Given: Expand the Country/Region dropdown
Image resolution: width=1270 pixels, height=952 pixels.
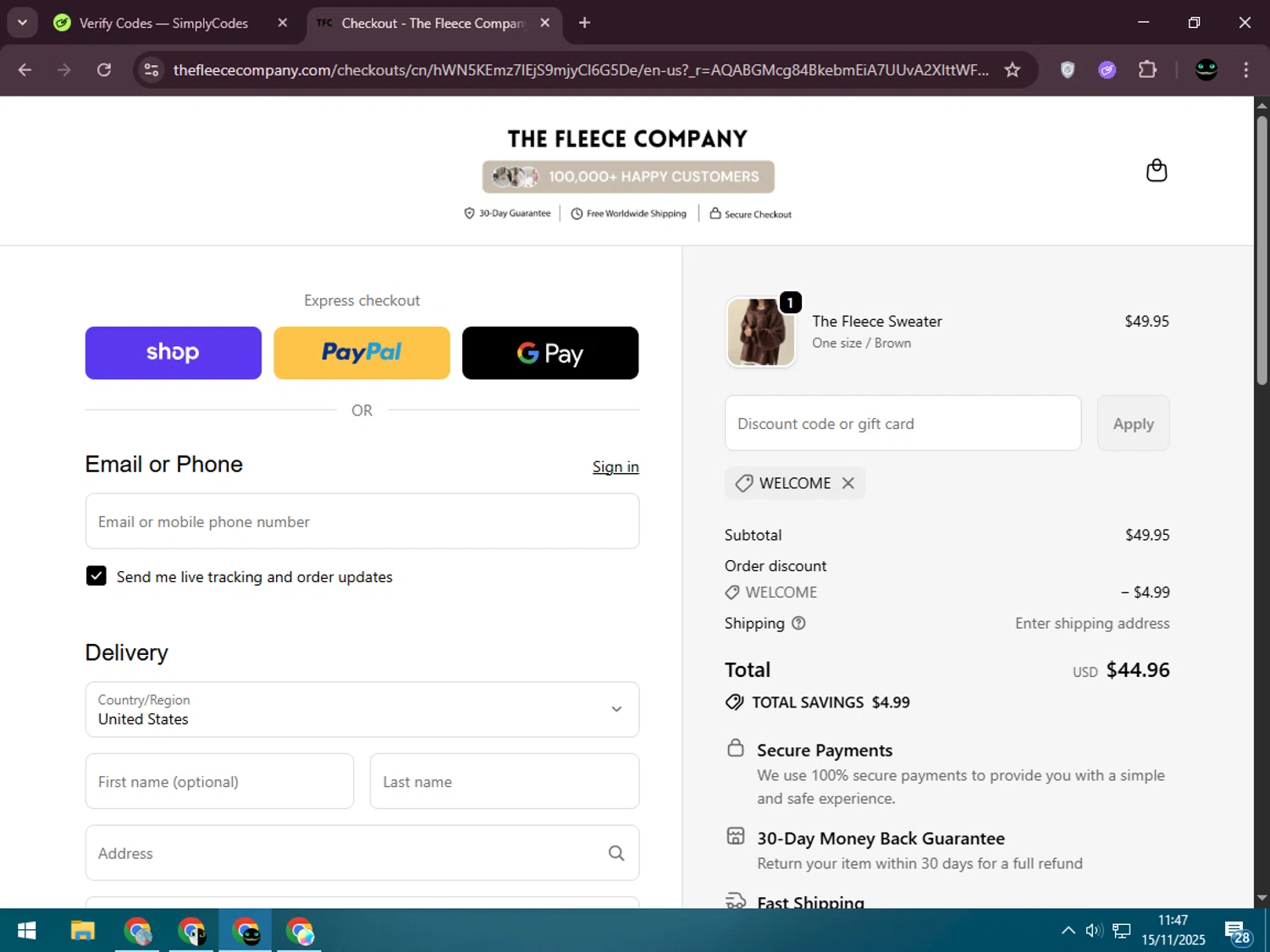Looking at the screenshot, I should (362, 709).
